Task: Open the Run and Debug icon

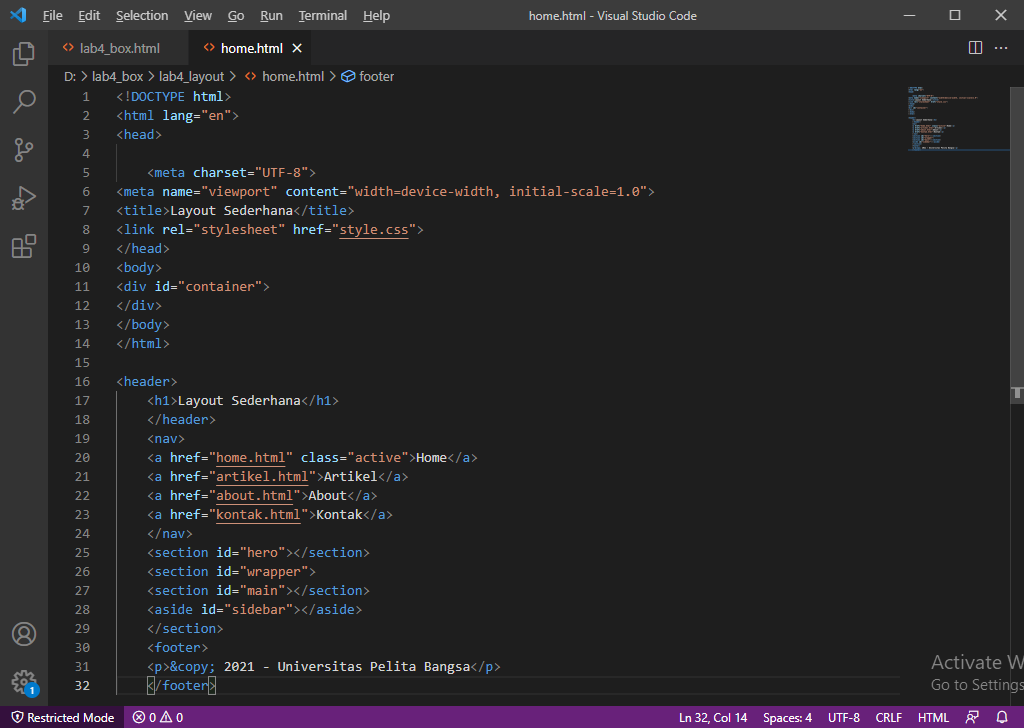Action: click(24, 198)
